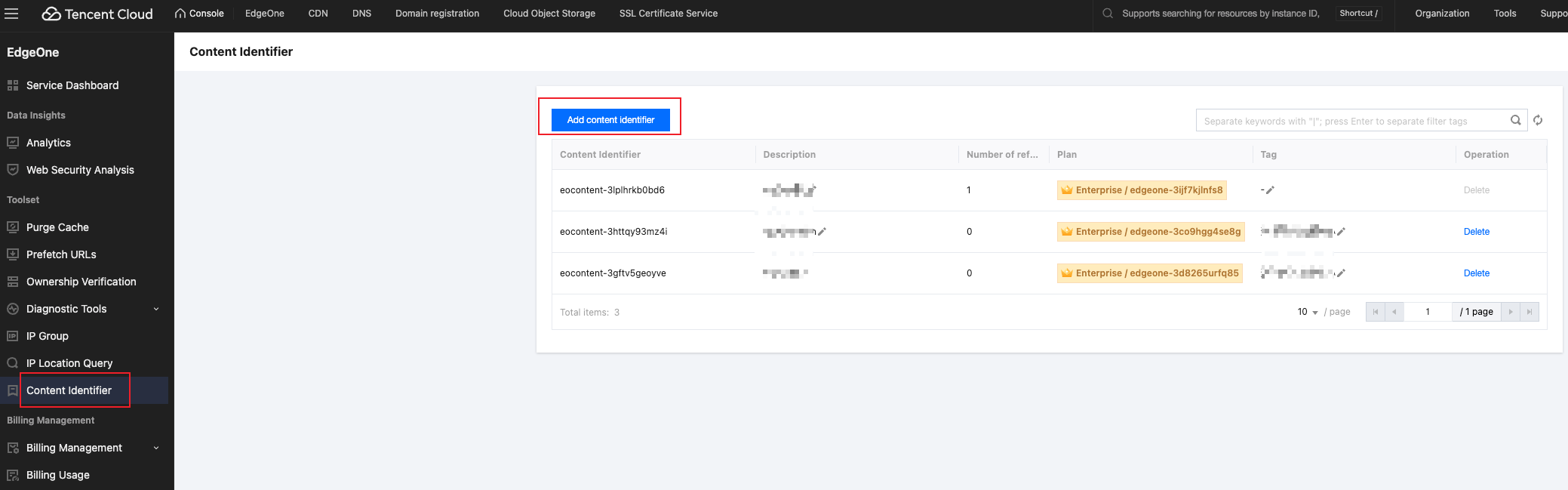Click the Add content identifier button
Screen dimensions: 1568x490
(610, 120)
